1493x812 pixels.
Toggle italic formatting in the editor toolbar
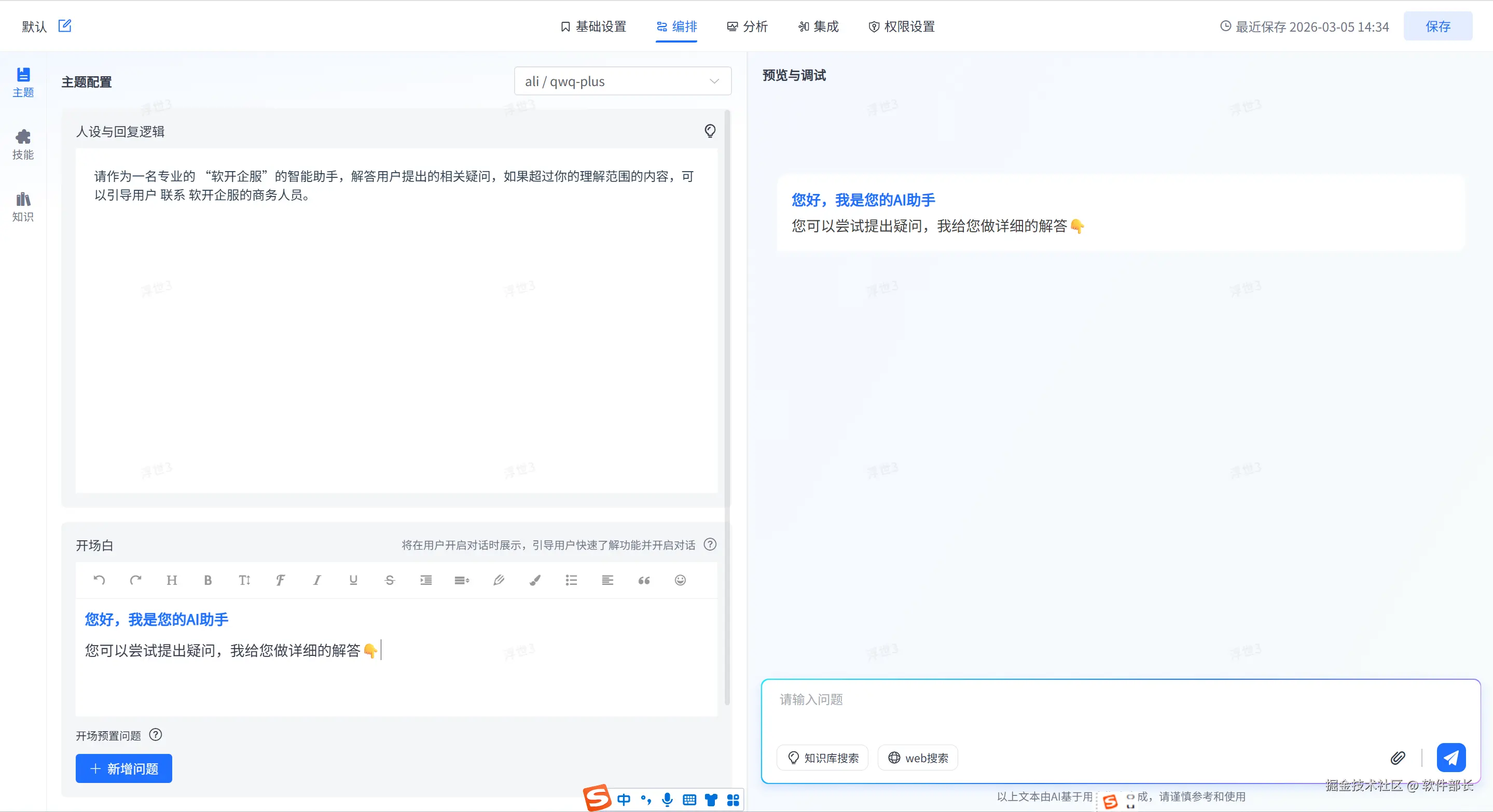pos(317,580)
